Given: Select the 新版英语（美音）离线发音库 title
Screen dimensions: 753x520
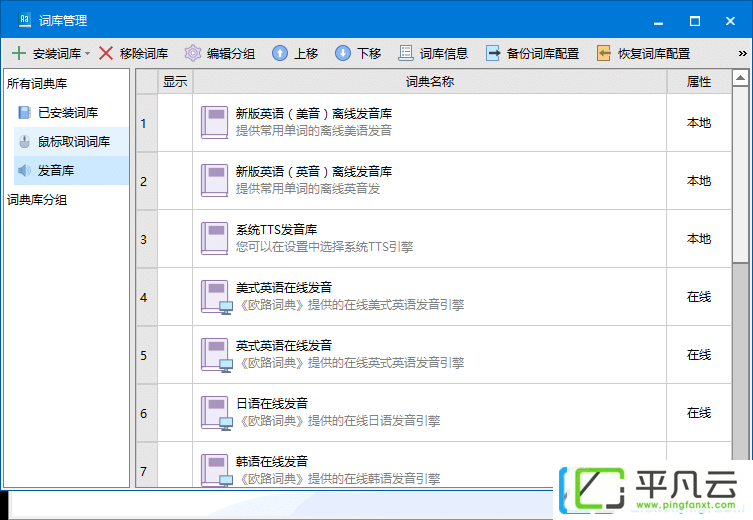Looking at the screenshot, I should [x=314, y=114].
